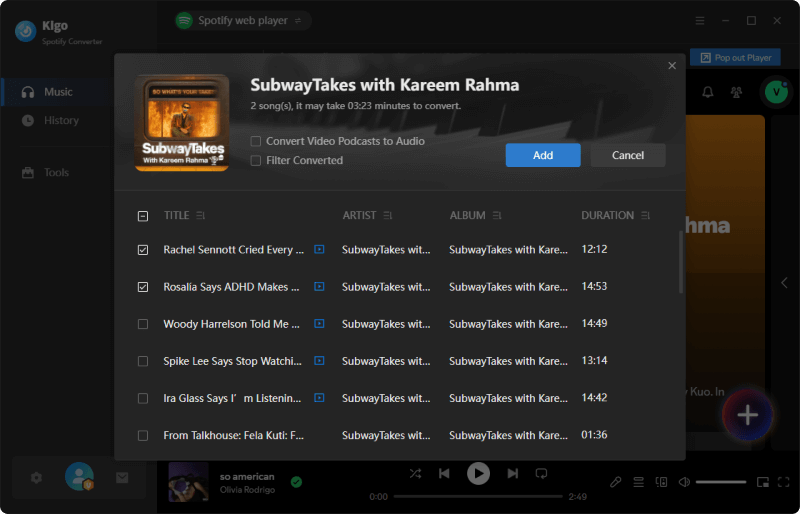The width and height of the screenshot is (800, 514).
Task: Open the mail feedback icon
Action: [122, 478]
